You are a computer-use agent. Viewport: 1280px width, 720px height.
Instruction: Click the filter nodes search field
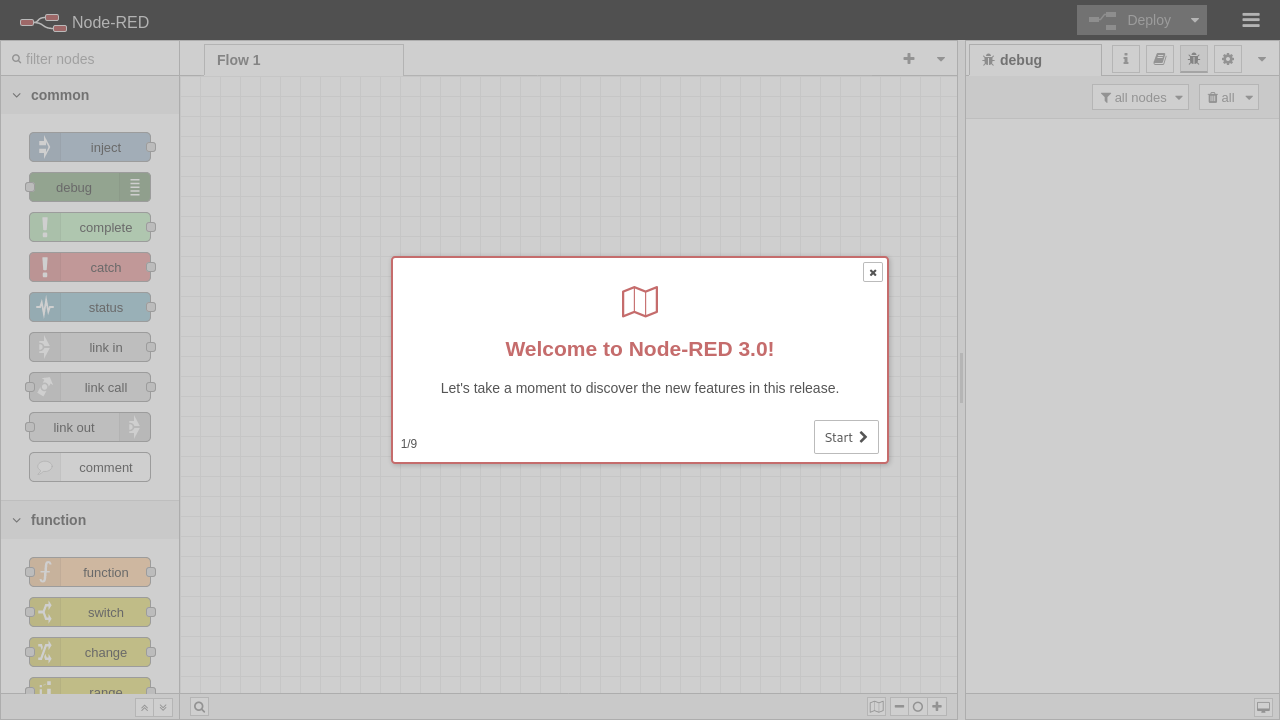90,59
